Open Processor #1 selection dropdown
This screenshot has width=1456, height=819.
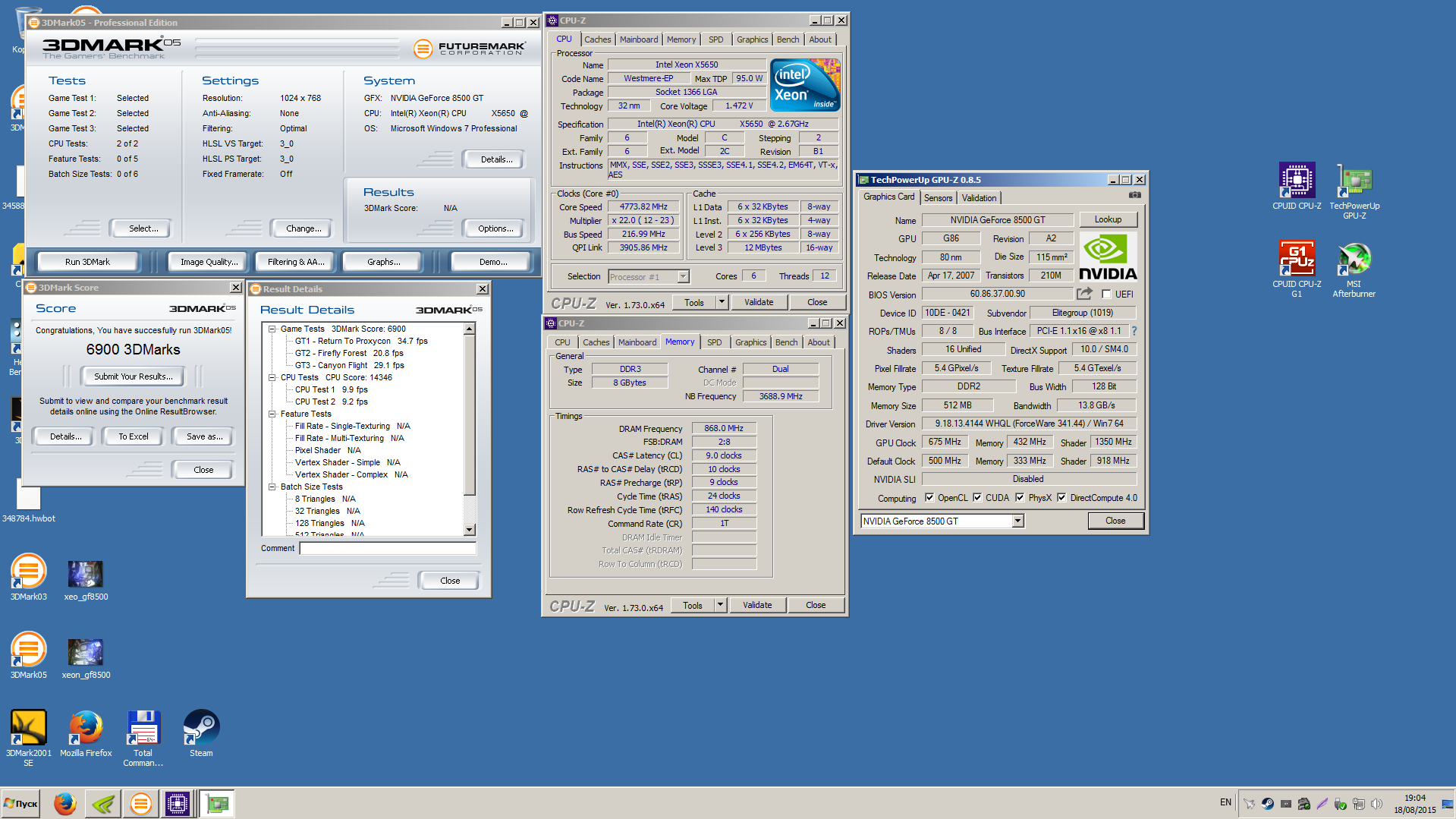(x=683, y=277)
